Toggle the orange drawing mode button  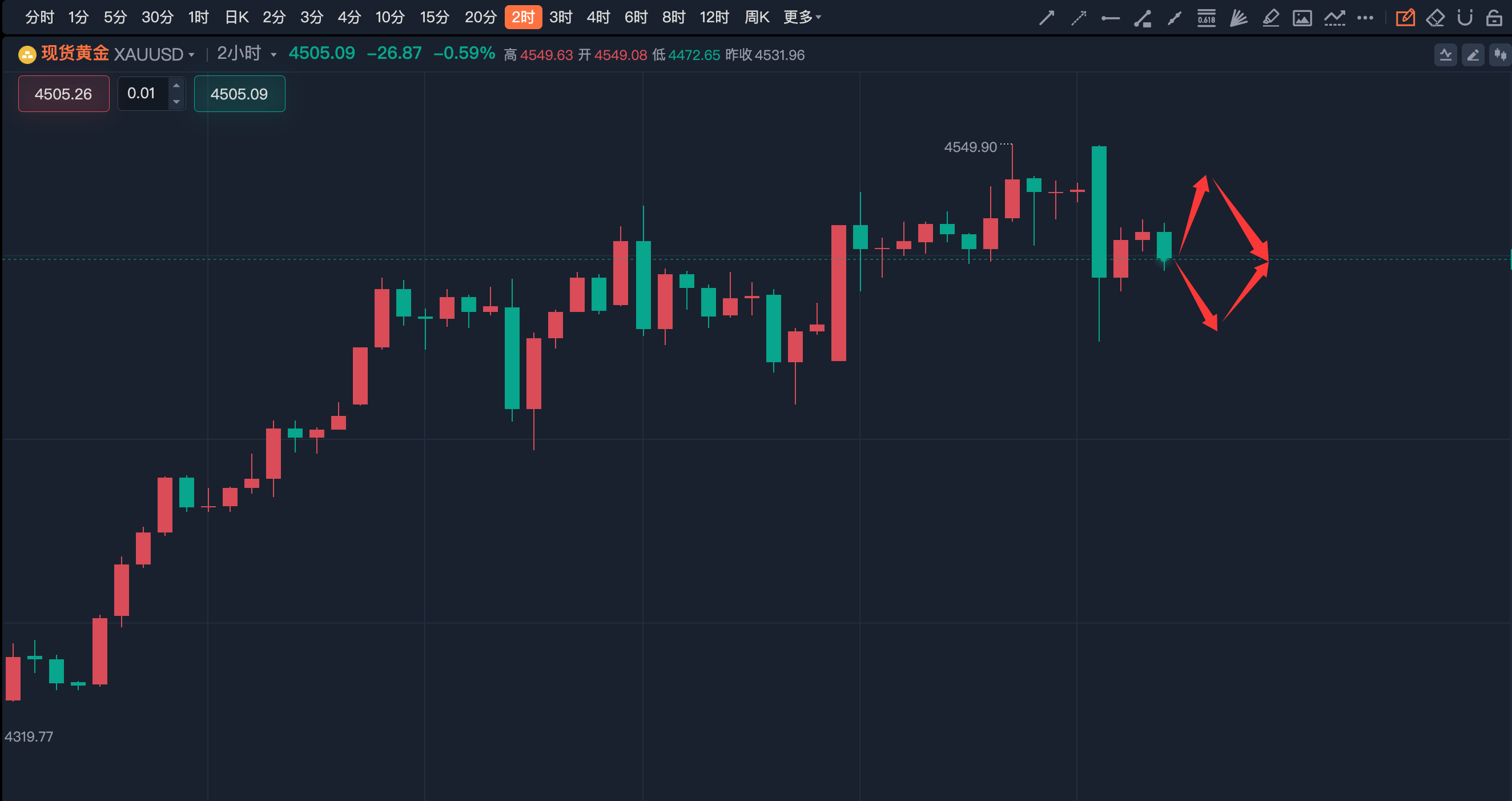1405,18
